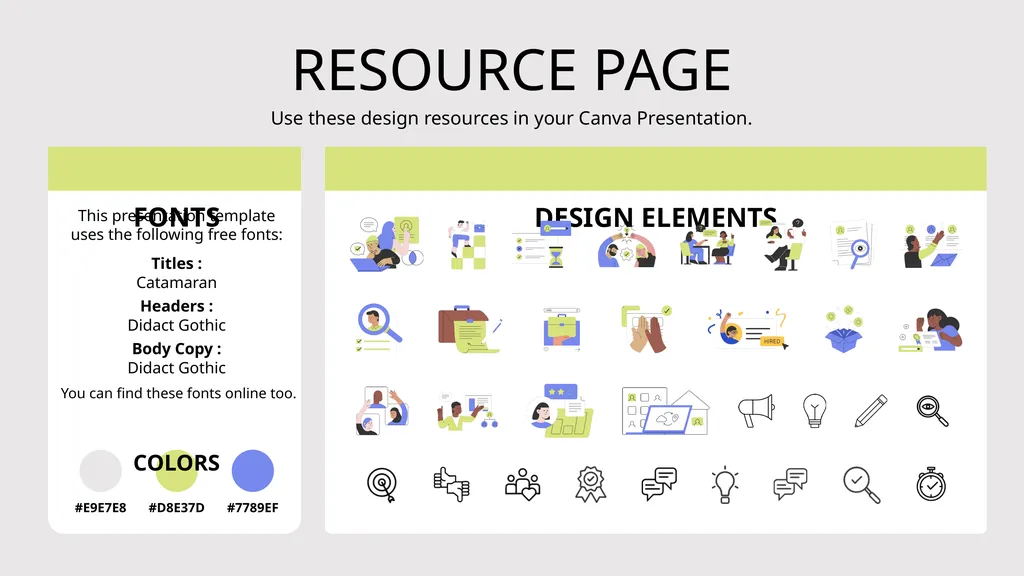Click the award badge with checkmark icon
Viewport: 1024px width, 576px height.
point(590,484)
